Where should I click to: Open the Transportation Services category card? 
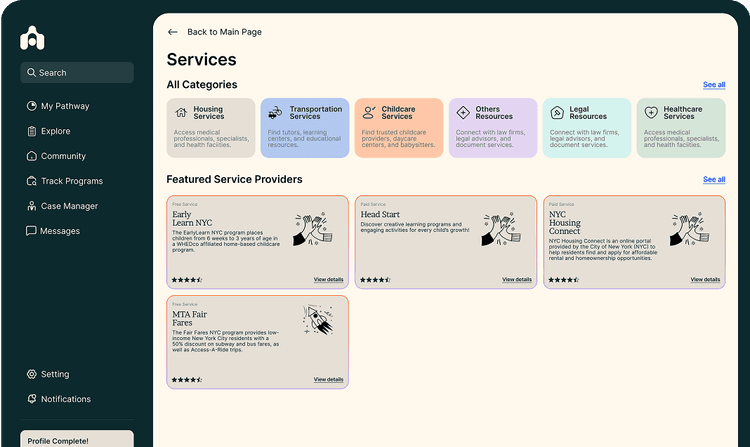pos(305,128)
